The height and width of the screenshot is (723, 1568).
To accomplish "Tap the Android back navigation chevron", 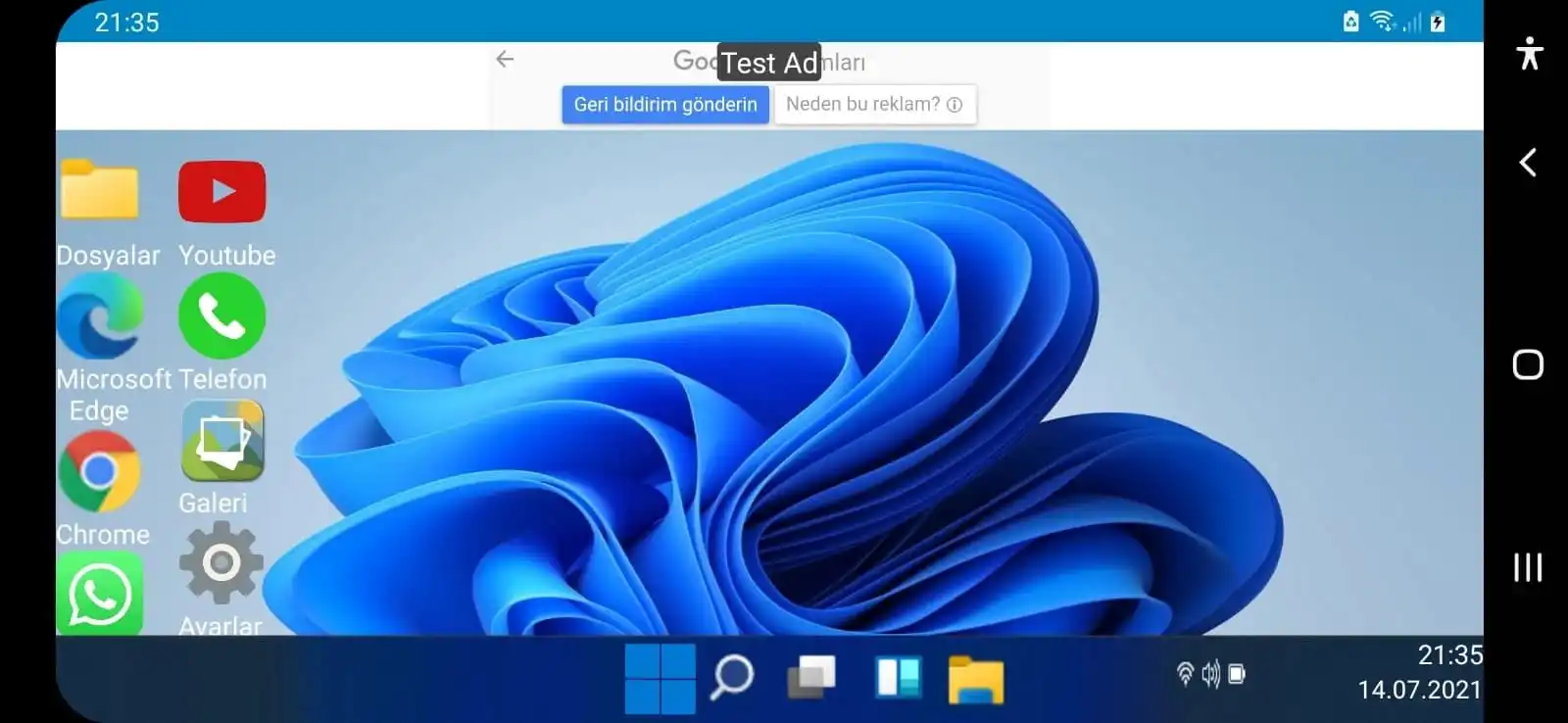I will [x=1528, y=163].
